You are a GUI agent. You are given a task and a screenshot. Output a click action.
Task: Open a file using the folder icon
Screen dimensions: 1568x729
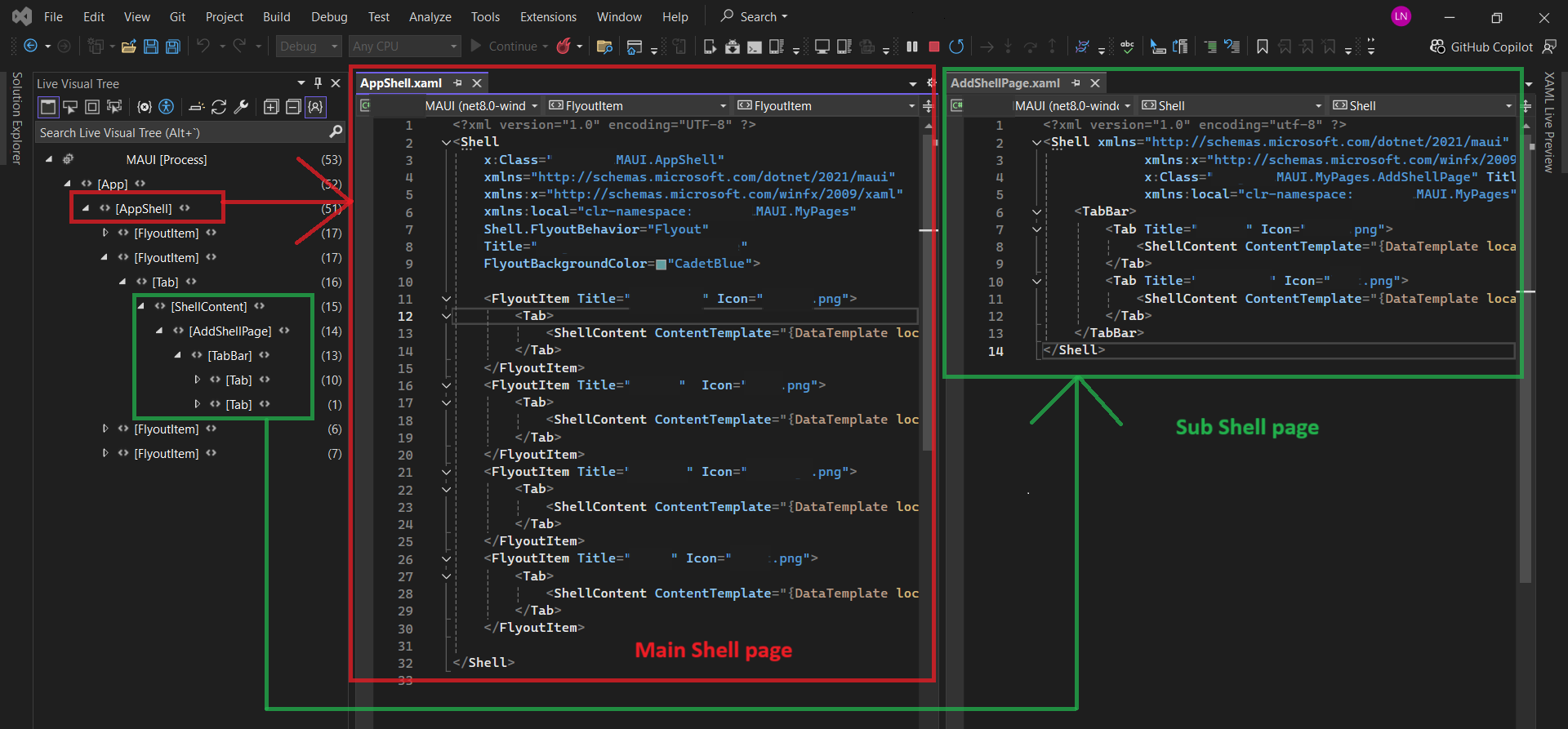pyautogui.click(x=128, y=47)
